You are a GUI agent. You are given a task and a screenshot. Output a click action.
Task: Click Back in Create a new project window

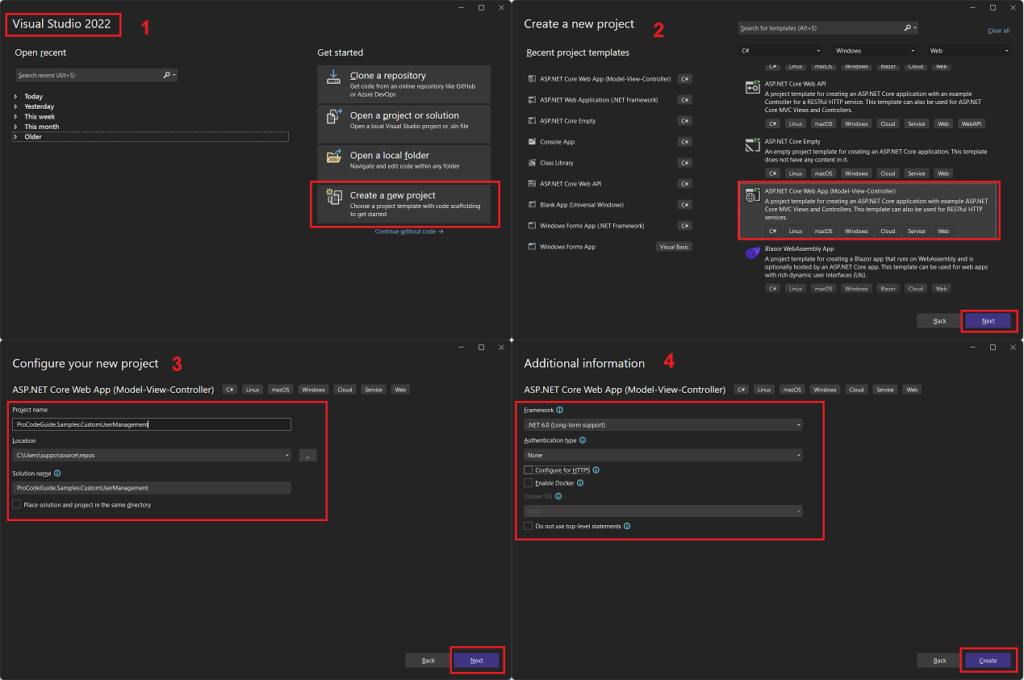click(x=939, y=321)
